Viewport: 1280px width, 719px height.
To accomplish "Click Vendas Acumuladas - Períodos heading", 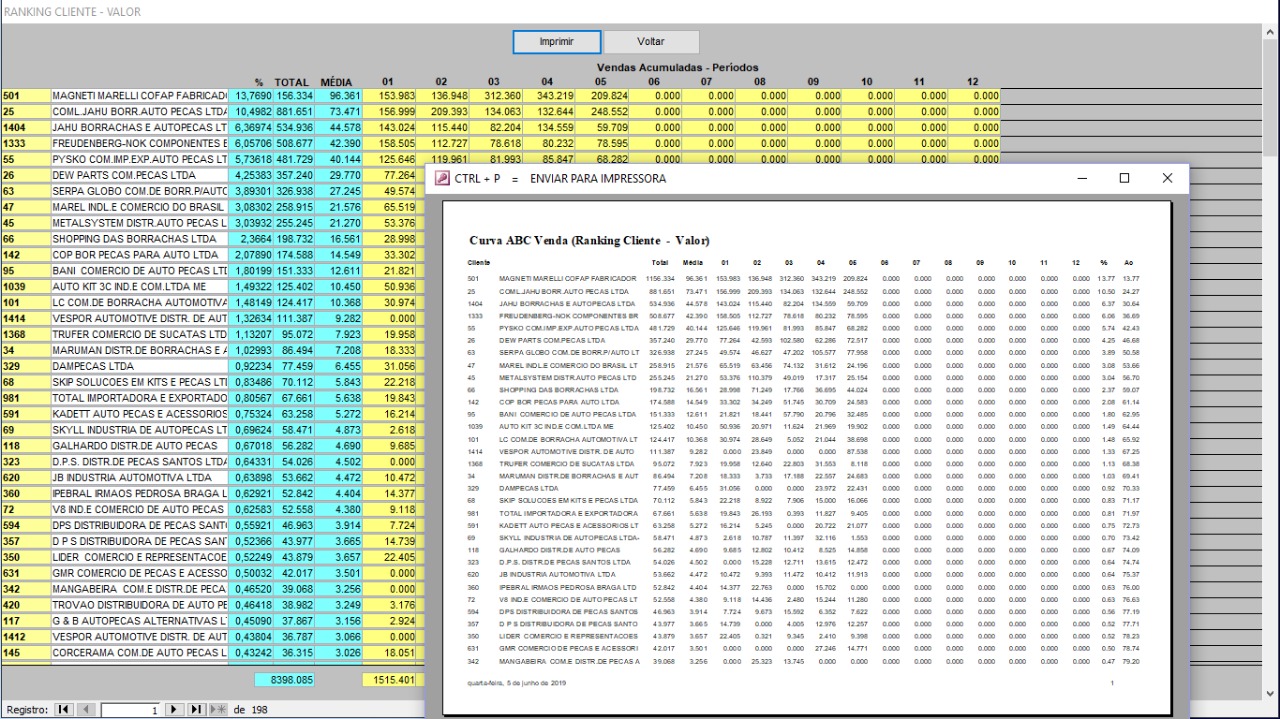I will point(676,67).
